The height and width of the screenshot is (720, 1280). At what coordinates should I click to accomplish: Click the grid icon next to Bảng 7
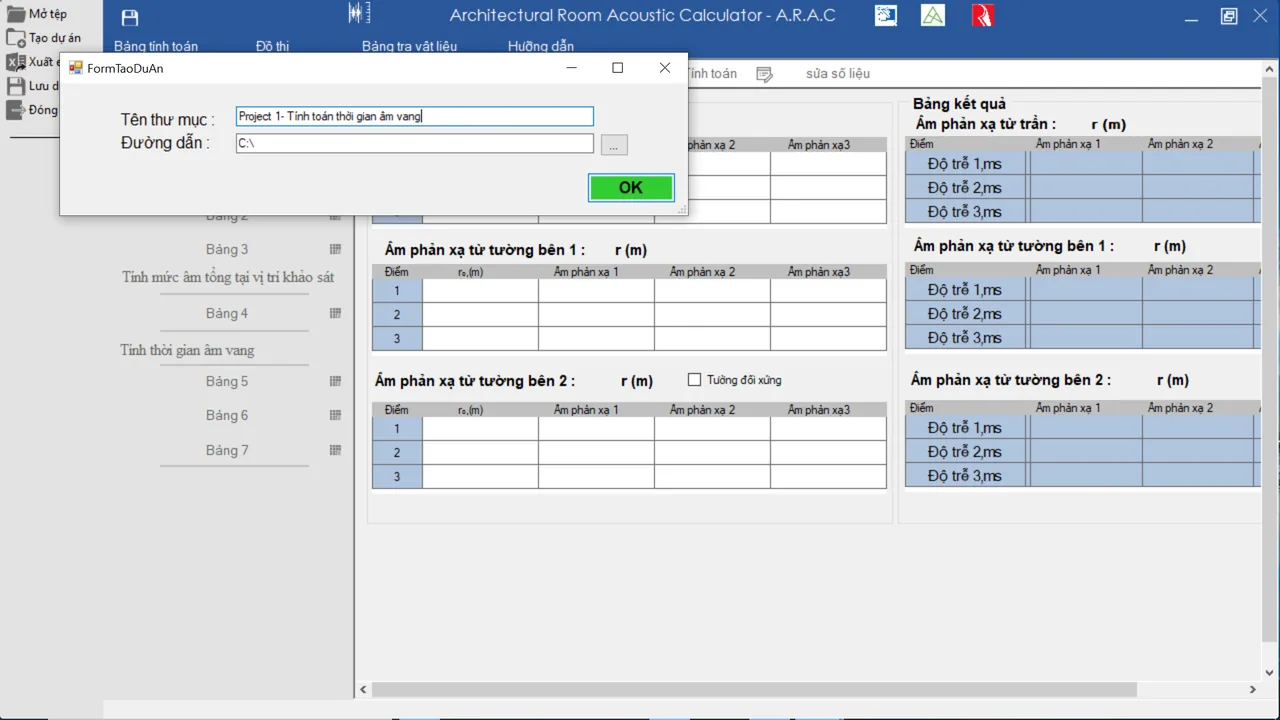336,450
